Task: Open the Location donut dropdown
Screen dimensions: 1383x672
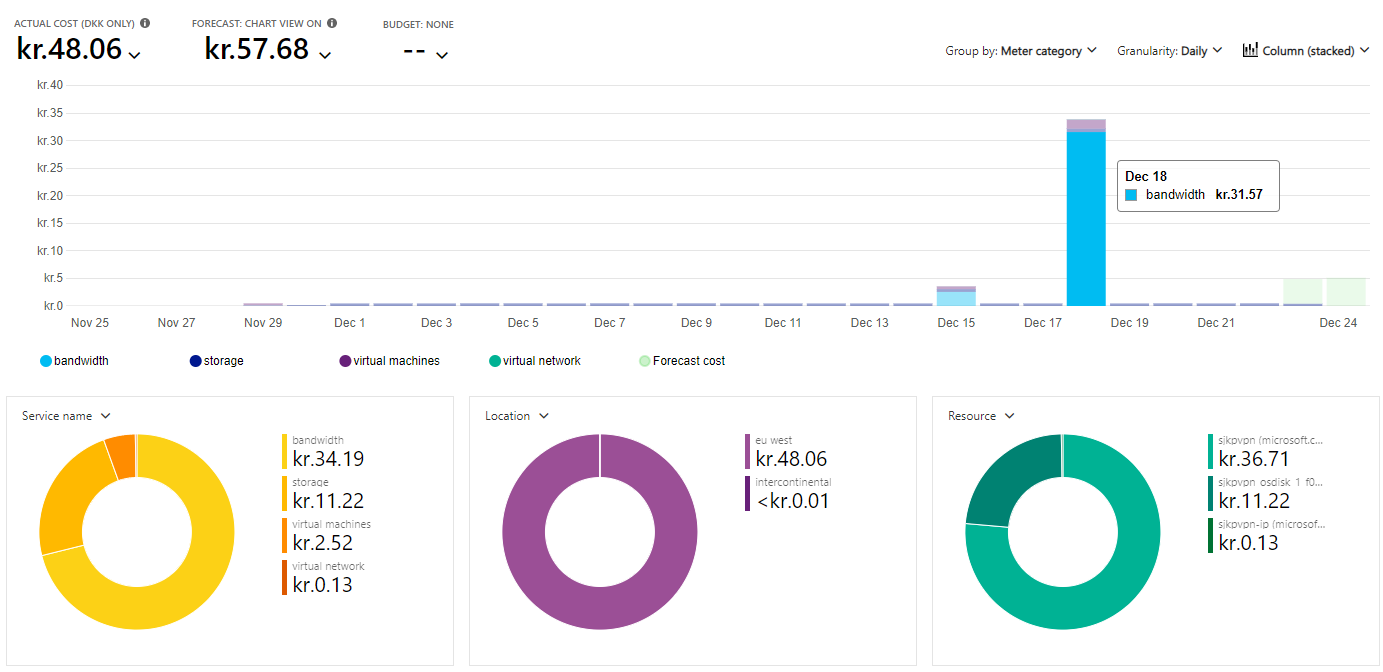Action: (517, 416)
